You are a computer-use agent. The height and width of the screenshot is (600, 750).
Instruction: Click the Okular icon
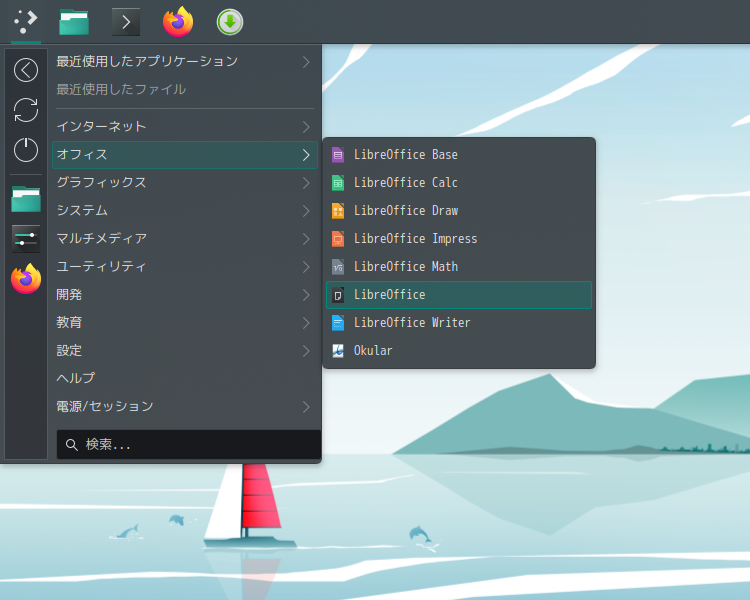pos(338,351)
